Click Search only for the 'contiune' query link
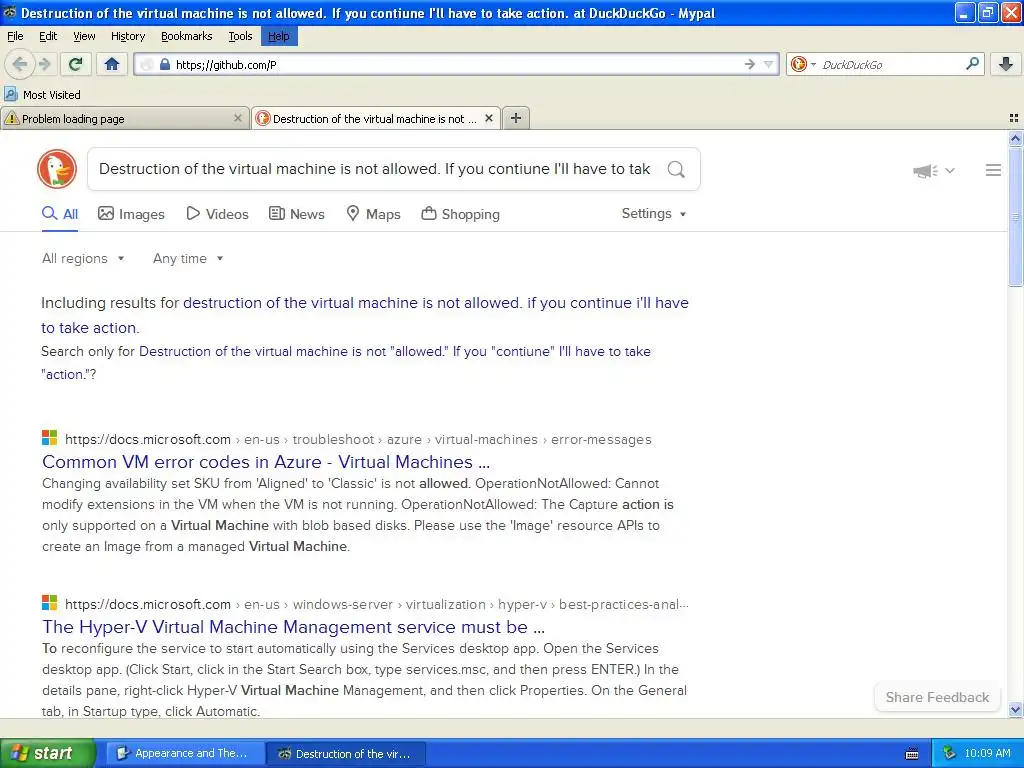Image resolution: width=1024 pixels, height=768 pixels. tap(345, 362)
